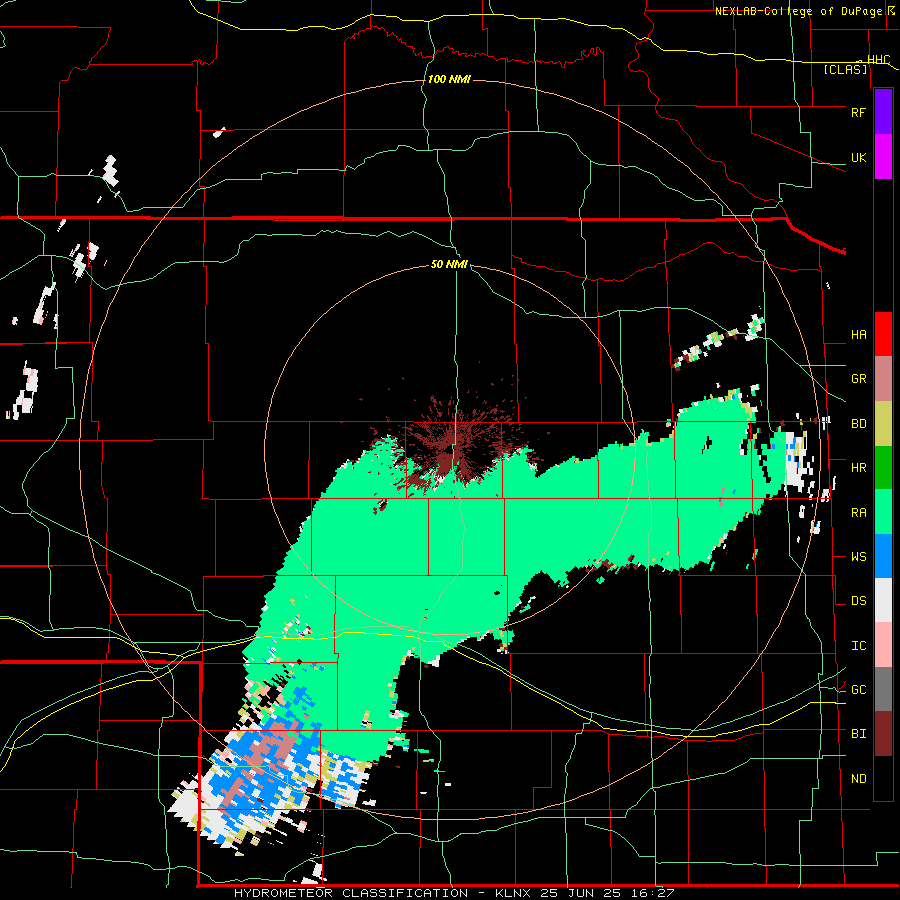Click the GR legend label
This screenshot has height=900, width=900.
point(858,379)
